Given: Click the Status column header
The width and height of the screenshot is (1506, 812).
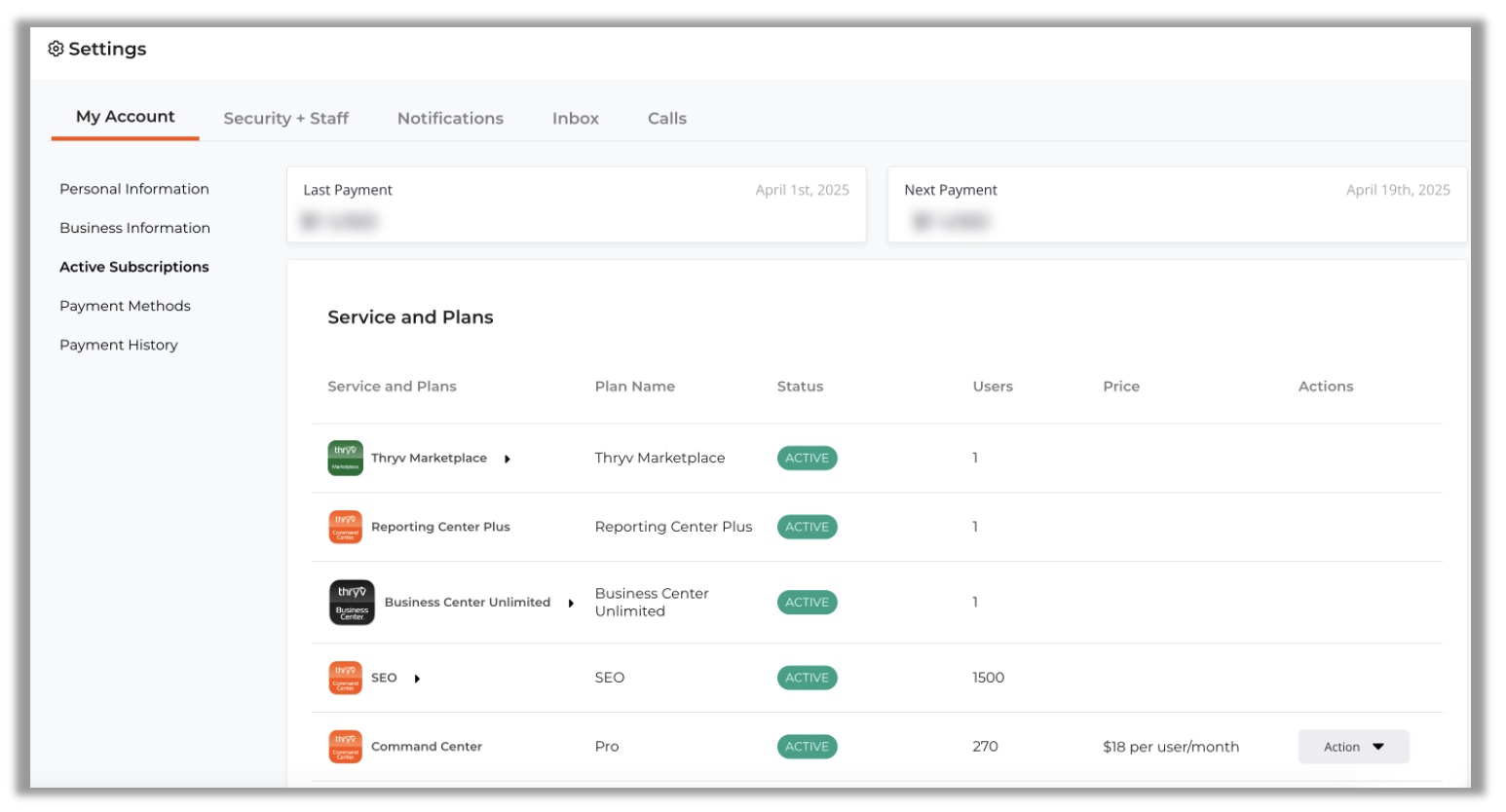Looking at the screenshot, I should [x=800, y=387].
